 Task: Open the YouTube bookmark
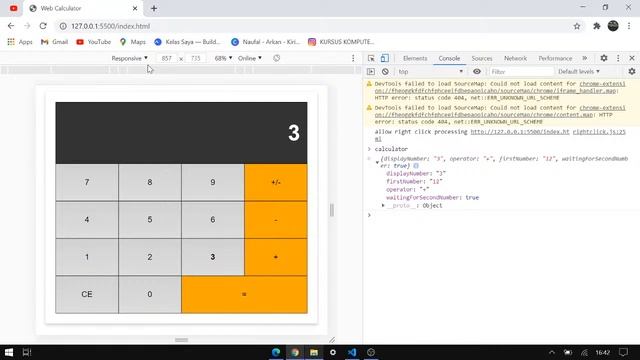click(x=93, y=42)
